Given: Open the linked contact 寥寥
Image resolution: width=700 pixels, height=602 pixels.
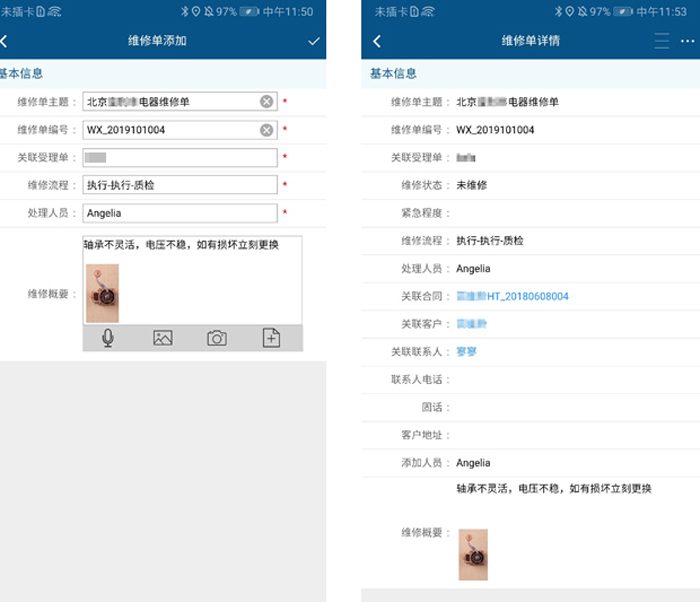Looking at the screenshot, I should (467, 352).
